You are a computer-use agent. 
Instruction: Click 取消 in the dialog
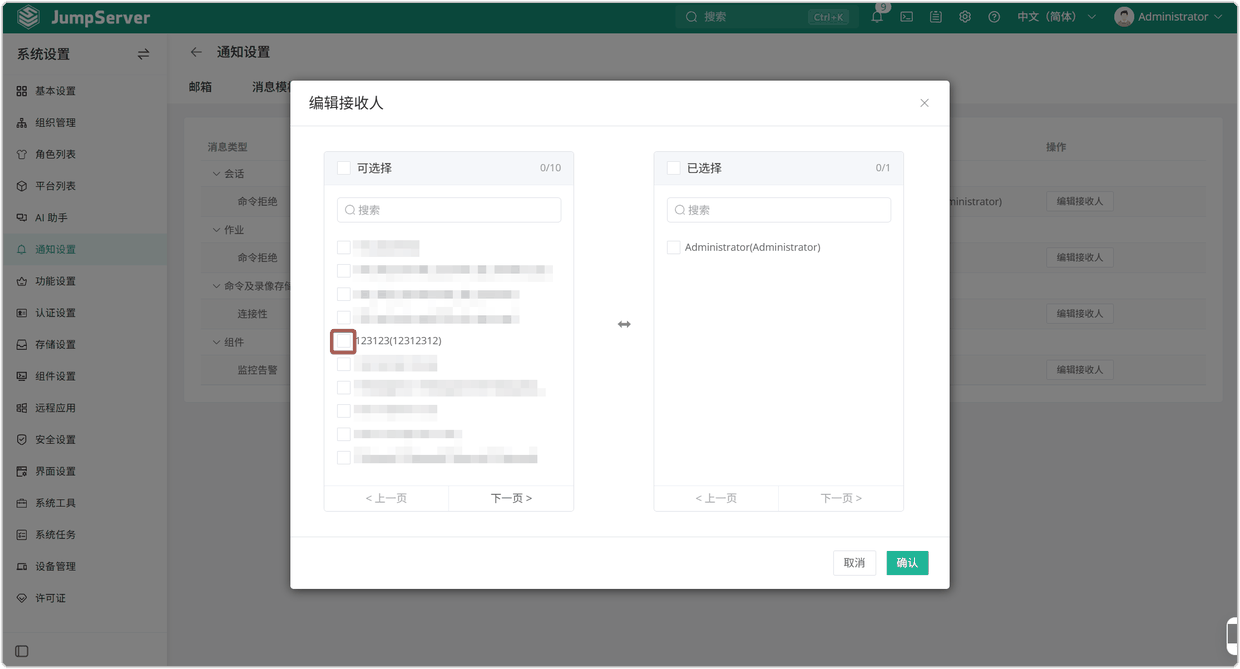(x=854, y=563)
